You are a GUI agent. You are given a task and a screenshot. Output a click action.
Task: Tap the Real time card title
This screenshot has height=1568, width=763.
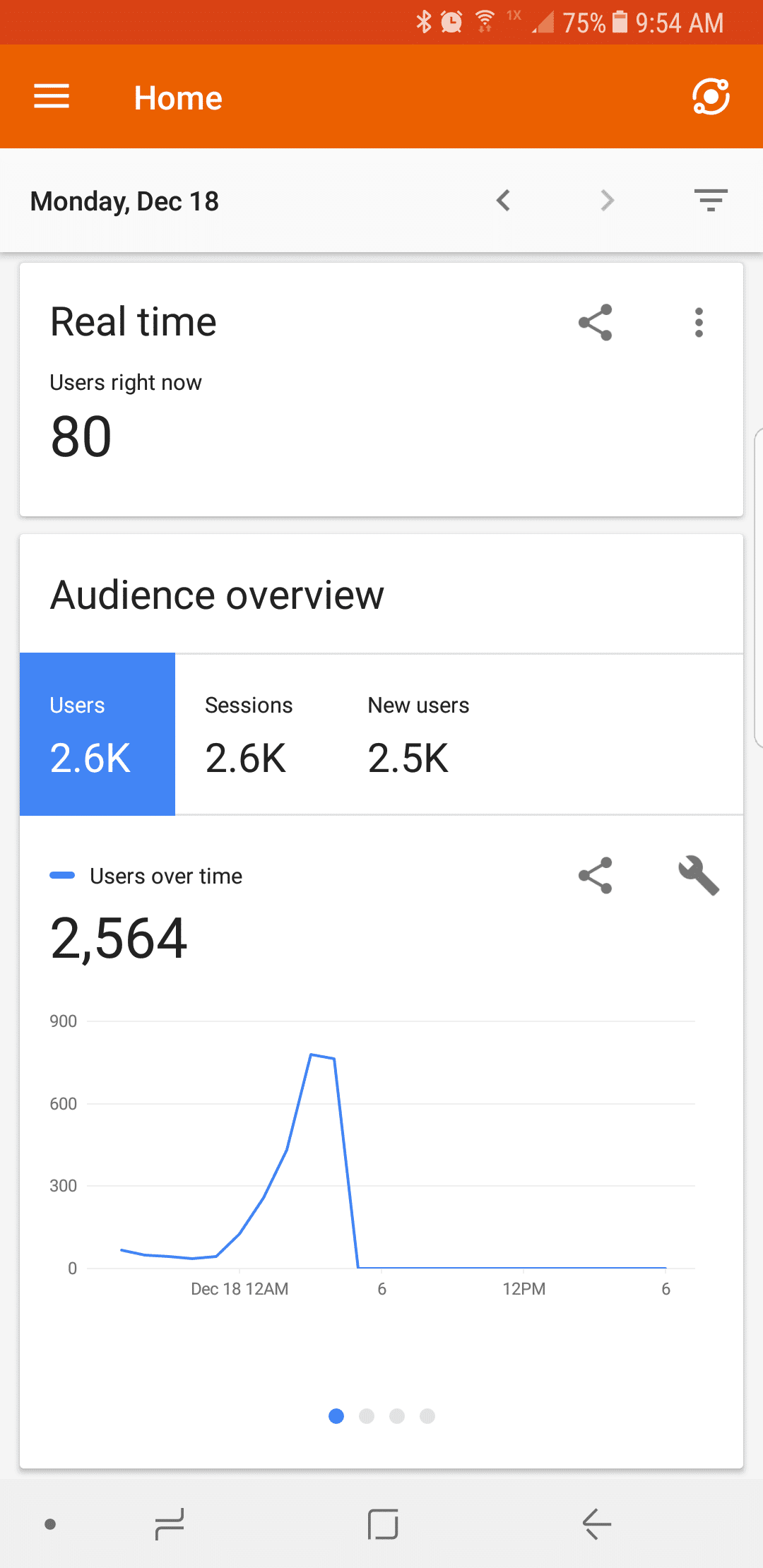tap(134, 322)
